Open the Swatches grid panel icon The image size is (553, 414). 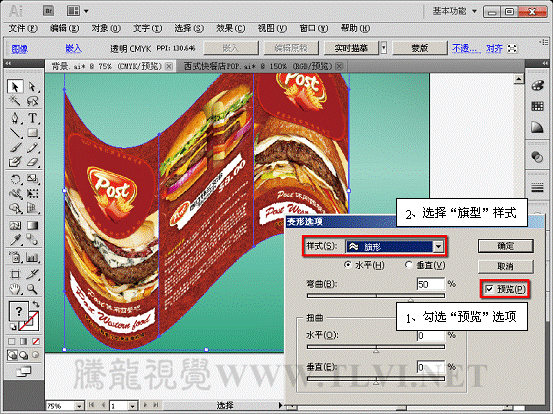tap(537, 106)
